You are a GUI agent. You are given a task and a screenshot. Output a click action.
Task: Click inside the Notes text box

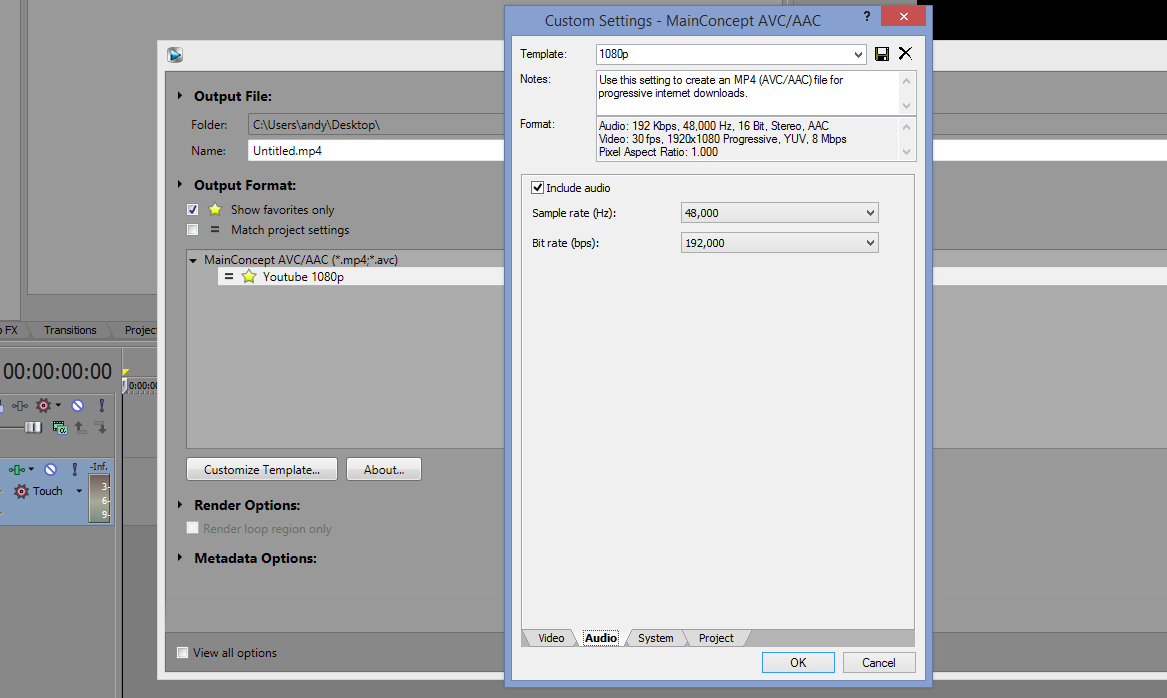[x=748, y=93]
